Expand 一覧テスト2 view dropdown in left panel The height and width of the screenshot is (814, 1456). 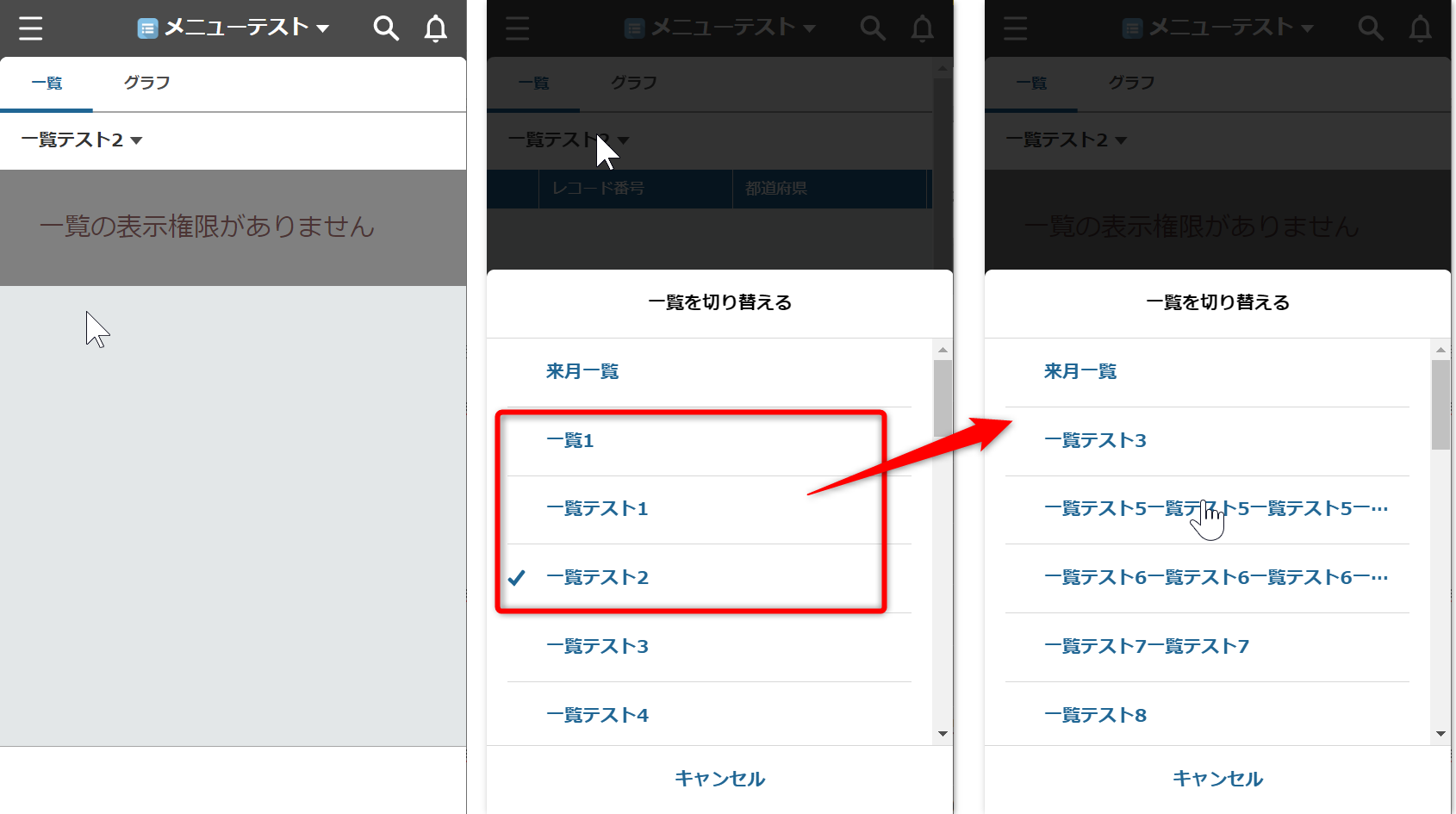click(x=82, y=140)
